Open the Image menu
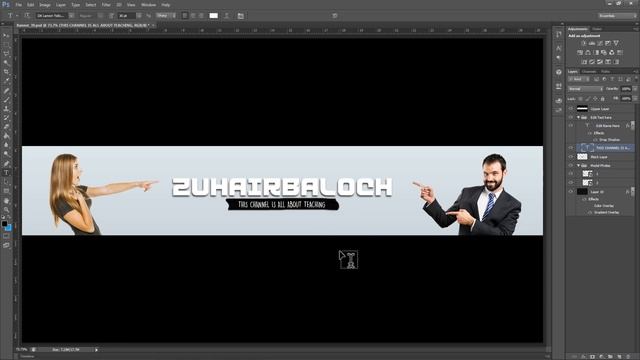The width and height of the screenshot is (640, 360). [x=44, y=5]
